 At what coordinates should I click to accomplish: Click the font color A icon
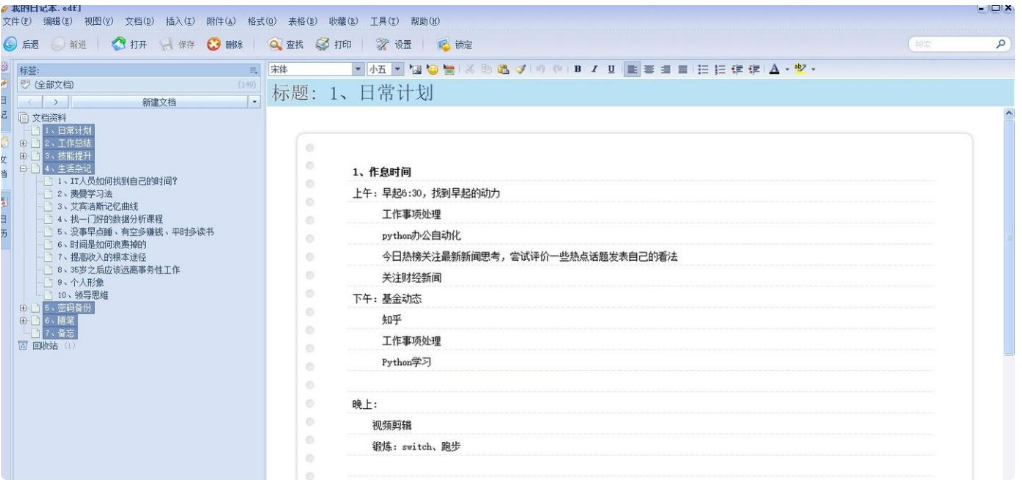pyautogui.click(x=774, y=69)
